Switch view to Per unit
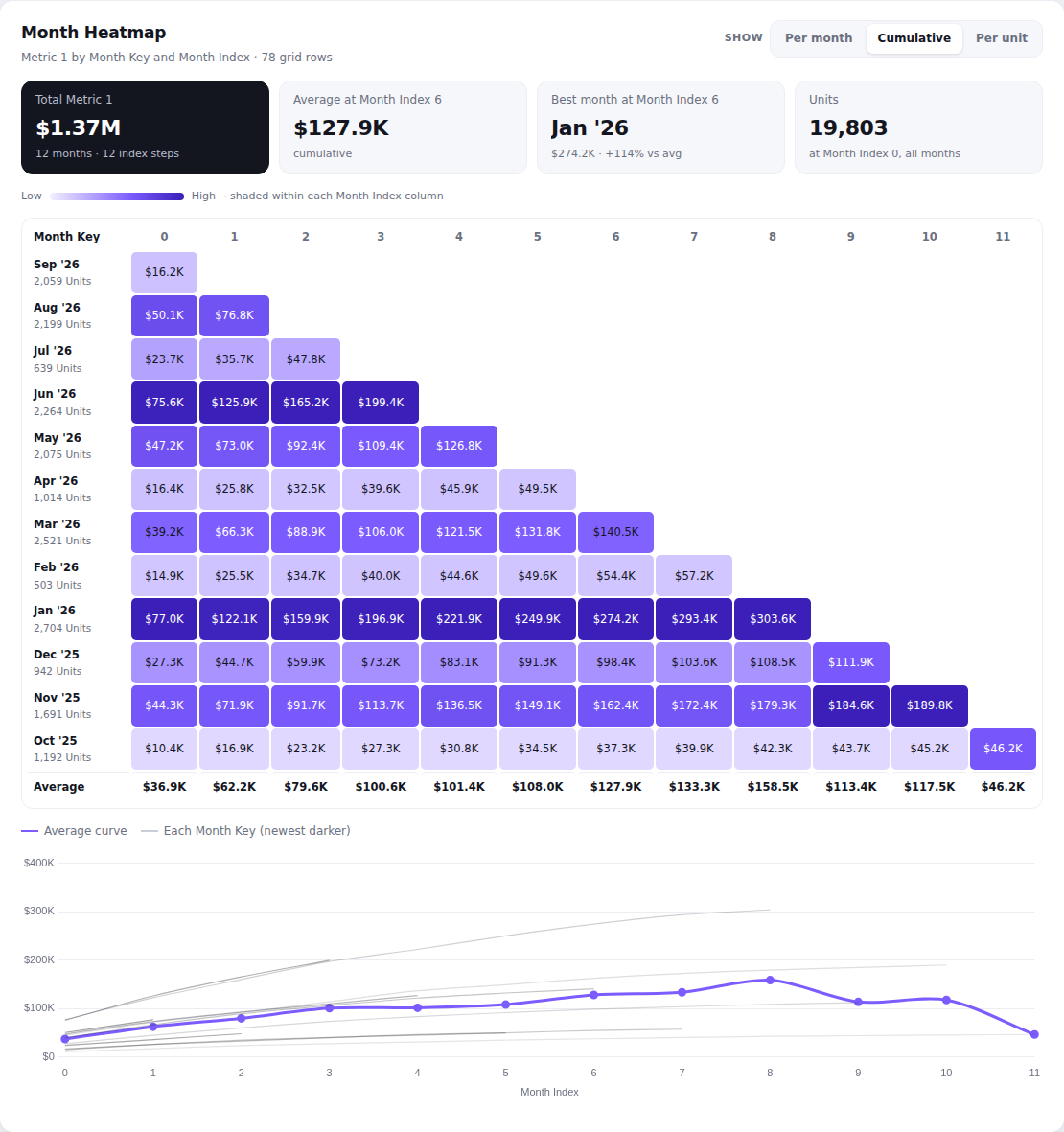Screen dimensions: 1064x1132 click(x=1001, y=38)
